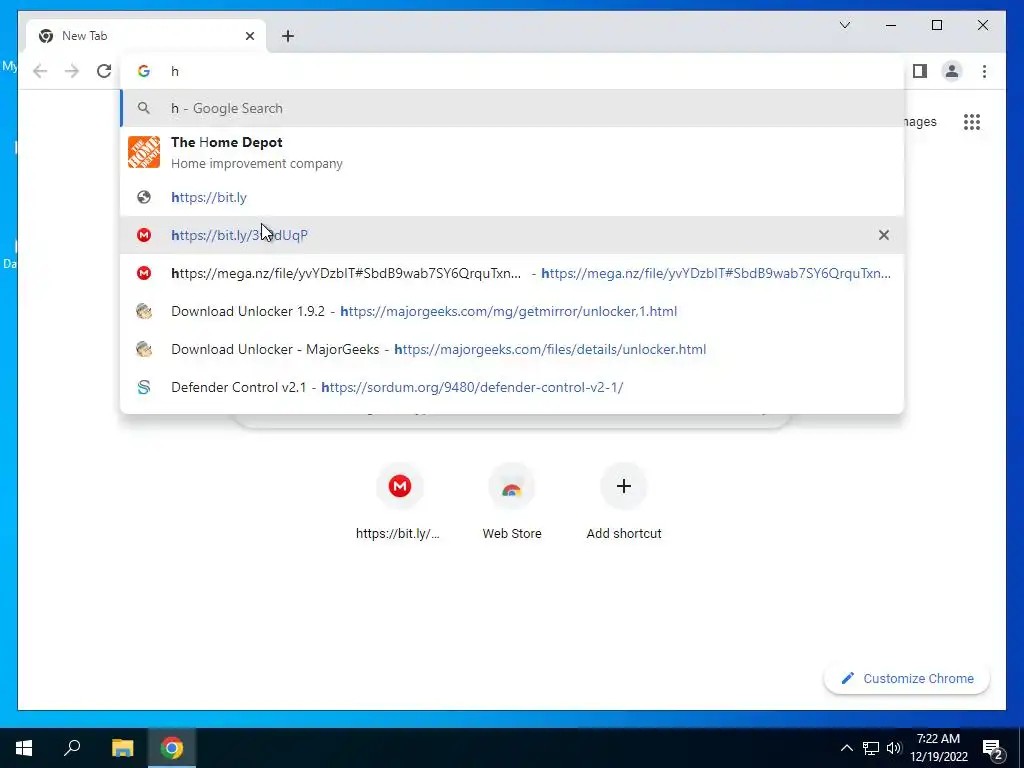Click the Chrome taskbar icon
Image resolution: width=1024 pixels, height=768 pixels.
point(172,748)
